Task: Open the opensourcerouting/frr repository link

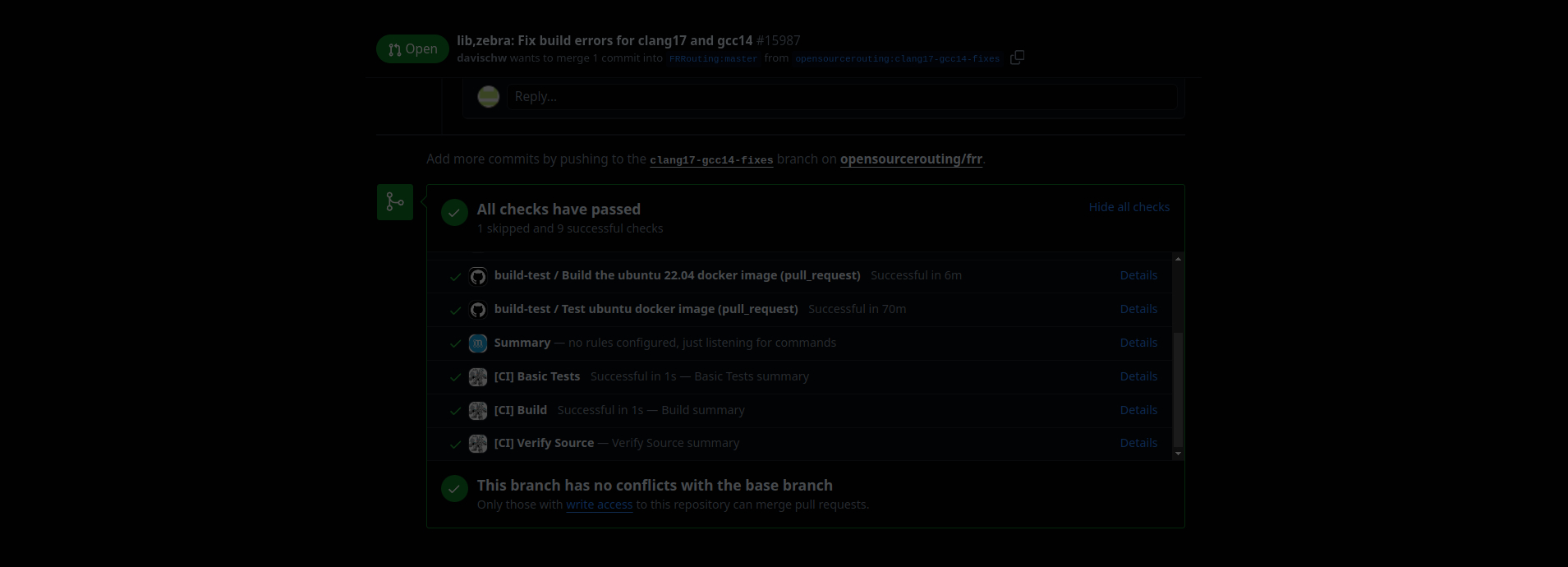Action: coord(911,159)
